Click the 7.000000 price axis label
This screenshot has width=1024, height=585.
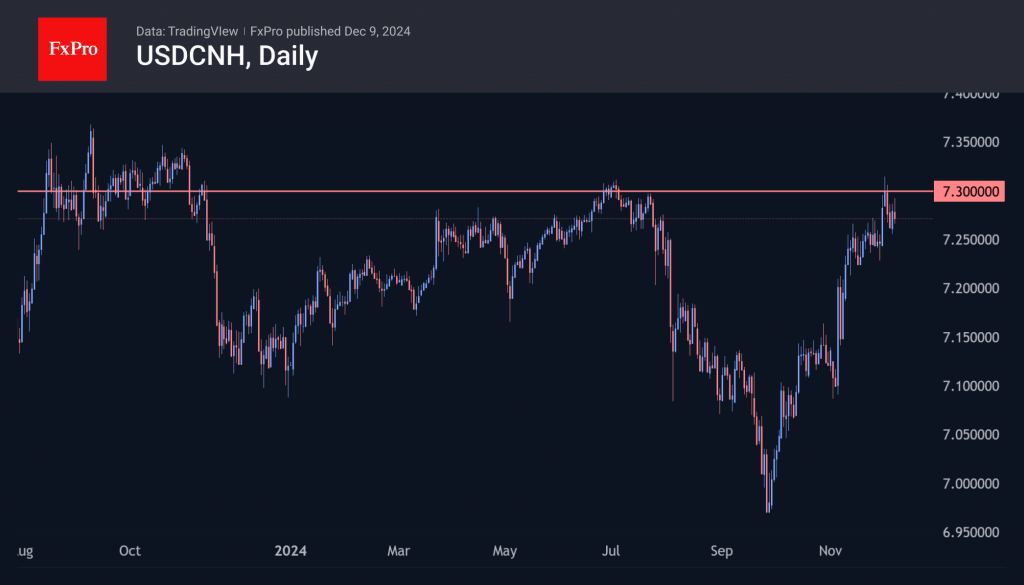point(971,484)
